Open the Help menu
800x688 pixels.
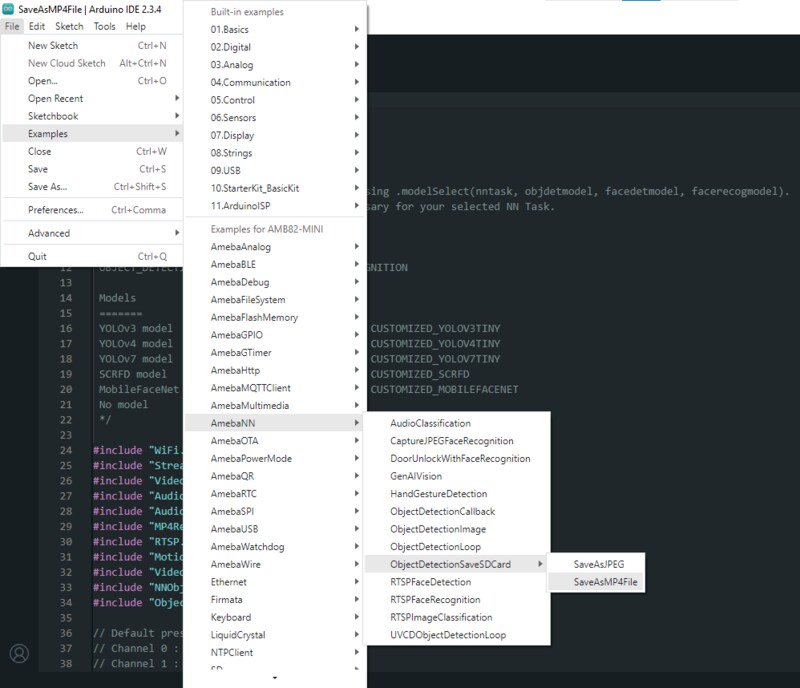[136, 26]
